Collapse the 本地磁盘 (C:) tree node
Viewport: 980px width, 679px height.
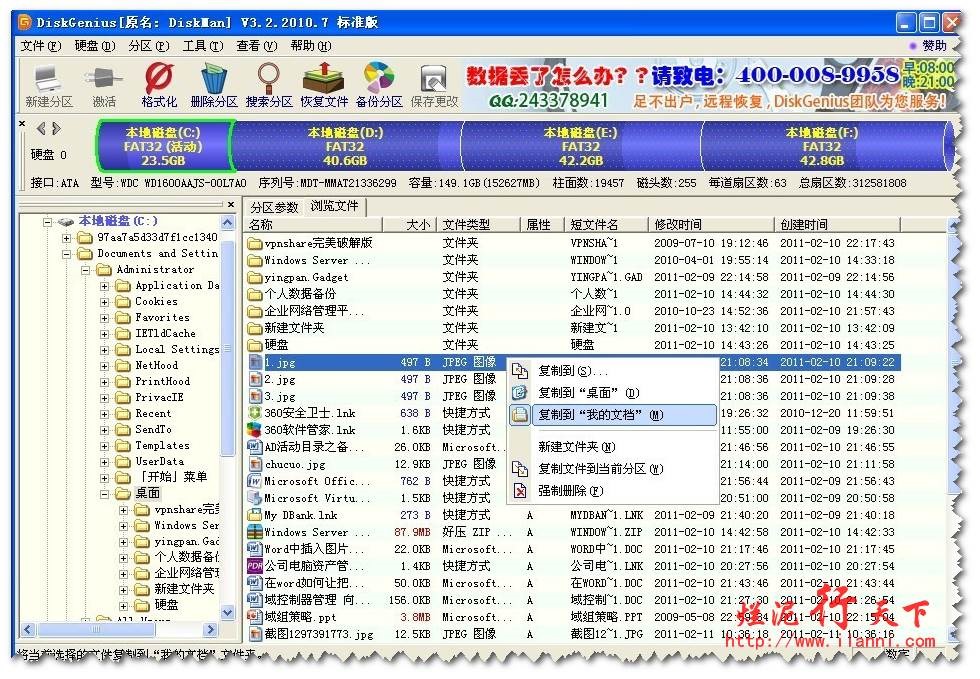tap(48, 222)
